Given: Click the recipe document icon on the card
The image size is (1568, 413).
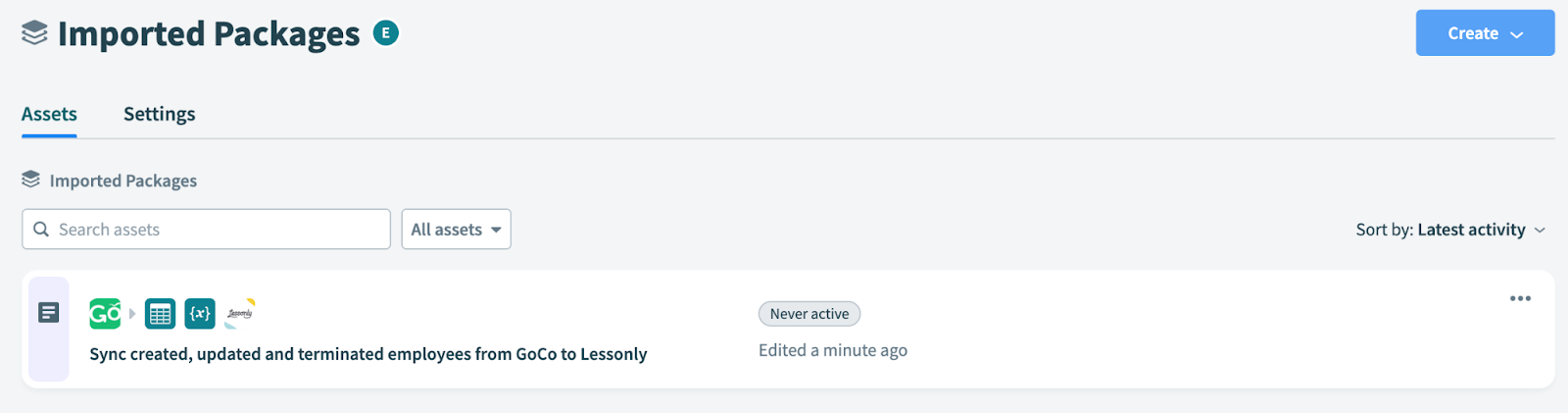Looking at the screenshot, I should pyautogui.click(x=48, y=313).
